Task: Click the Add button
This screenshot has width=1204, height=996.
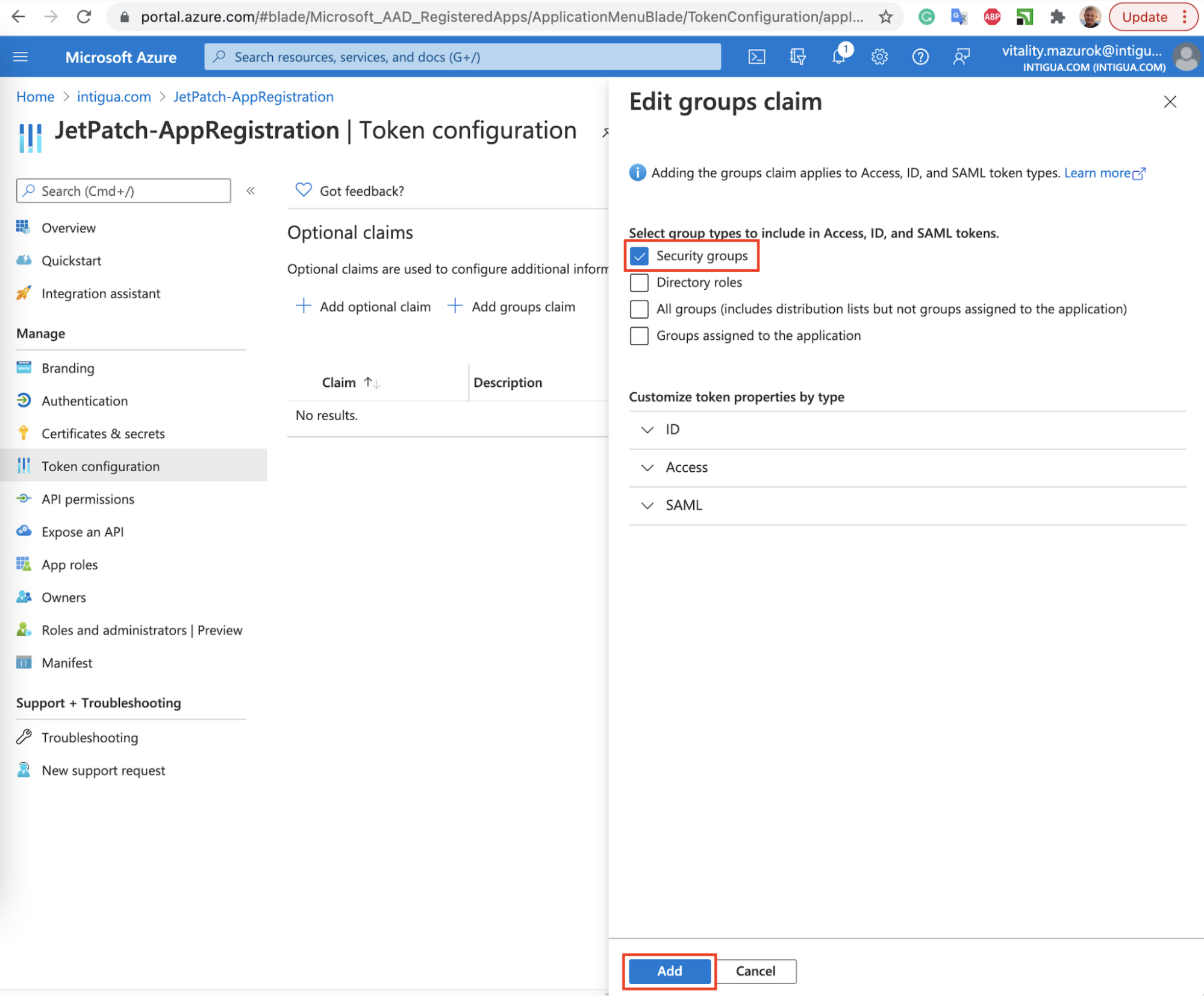Action: click(669, 971)
